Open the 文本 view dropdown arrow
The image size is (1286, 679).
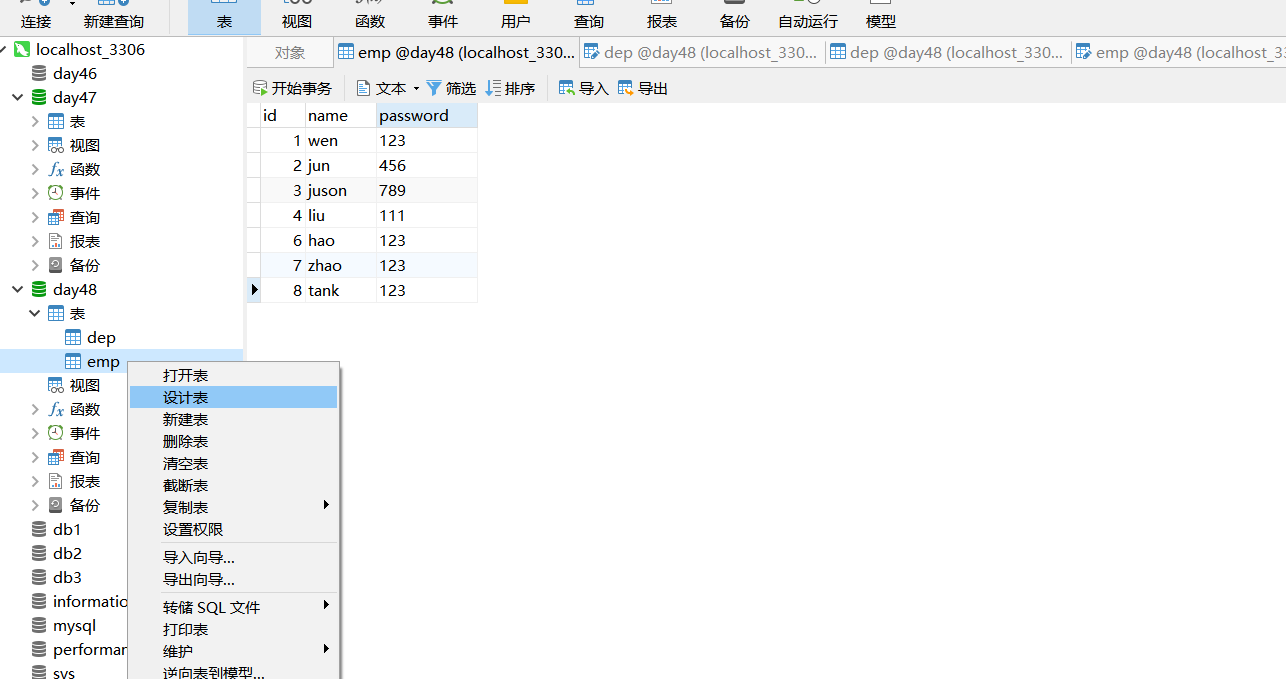click(x=416, y=88)
